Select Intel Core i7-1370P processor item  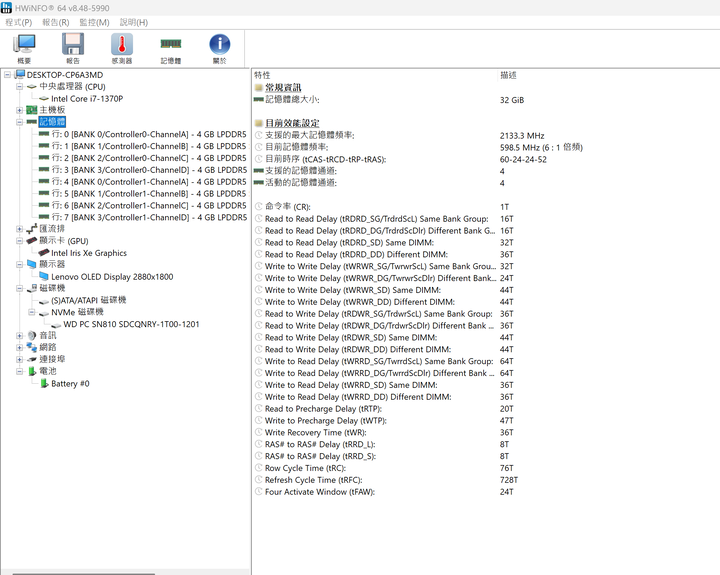pos(87,99)
